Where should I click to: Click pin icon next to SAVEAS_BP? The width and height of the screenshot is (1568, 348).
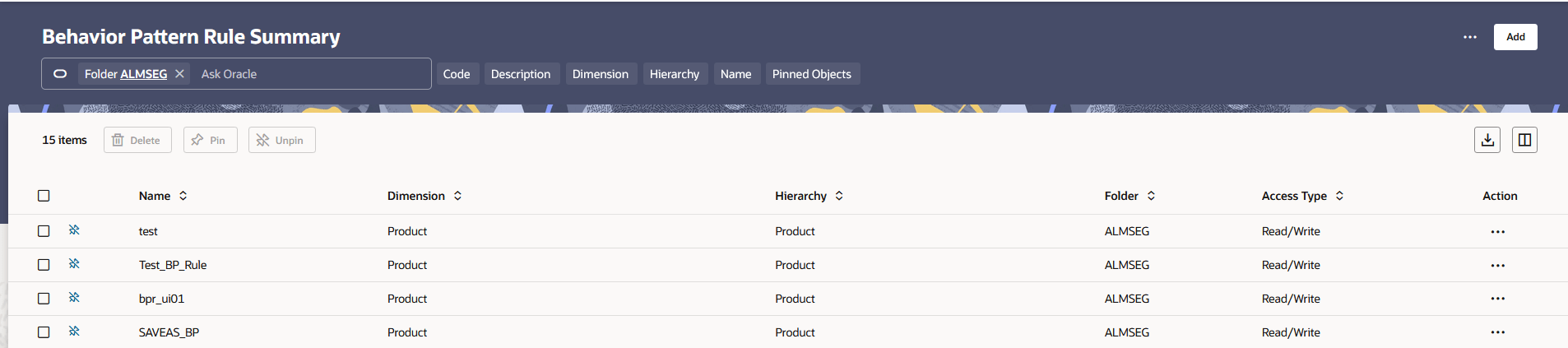tap(74, 332)
